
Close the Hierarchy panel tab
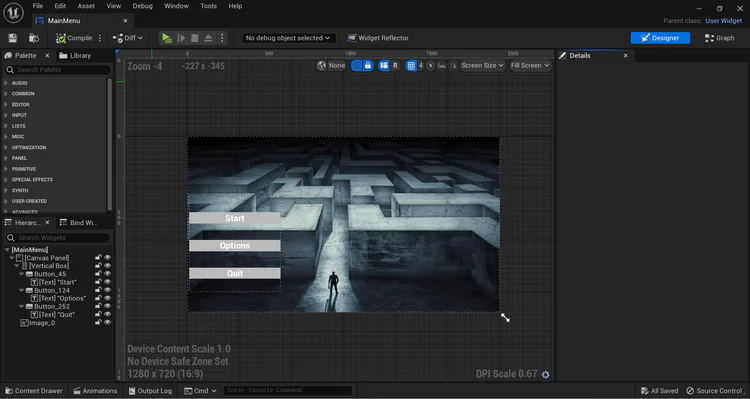(47, 223)
